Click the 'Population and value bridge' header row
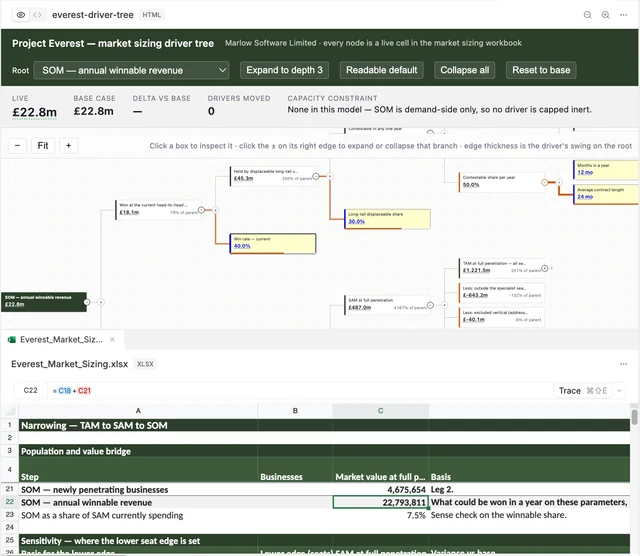Viewport: 640px width, 556px height. pyautogui.click(x=324, y=451)
